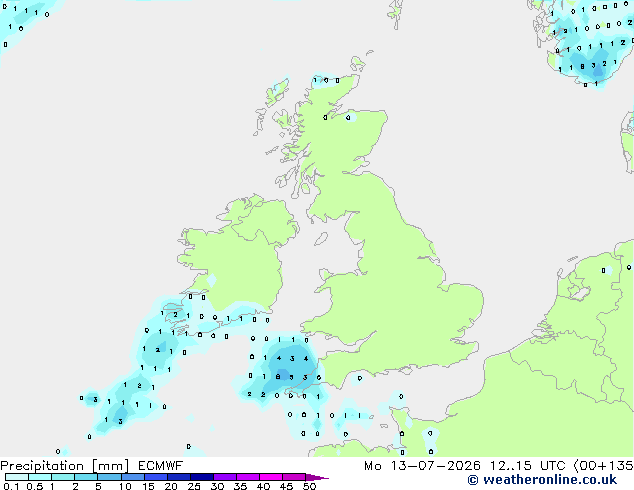The image size is (634, 490).
Task: Click the "40" legend scale label
Action: click(x=263, y=486)
